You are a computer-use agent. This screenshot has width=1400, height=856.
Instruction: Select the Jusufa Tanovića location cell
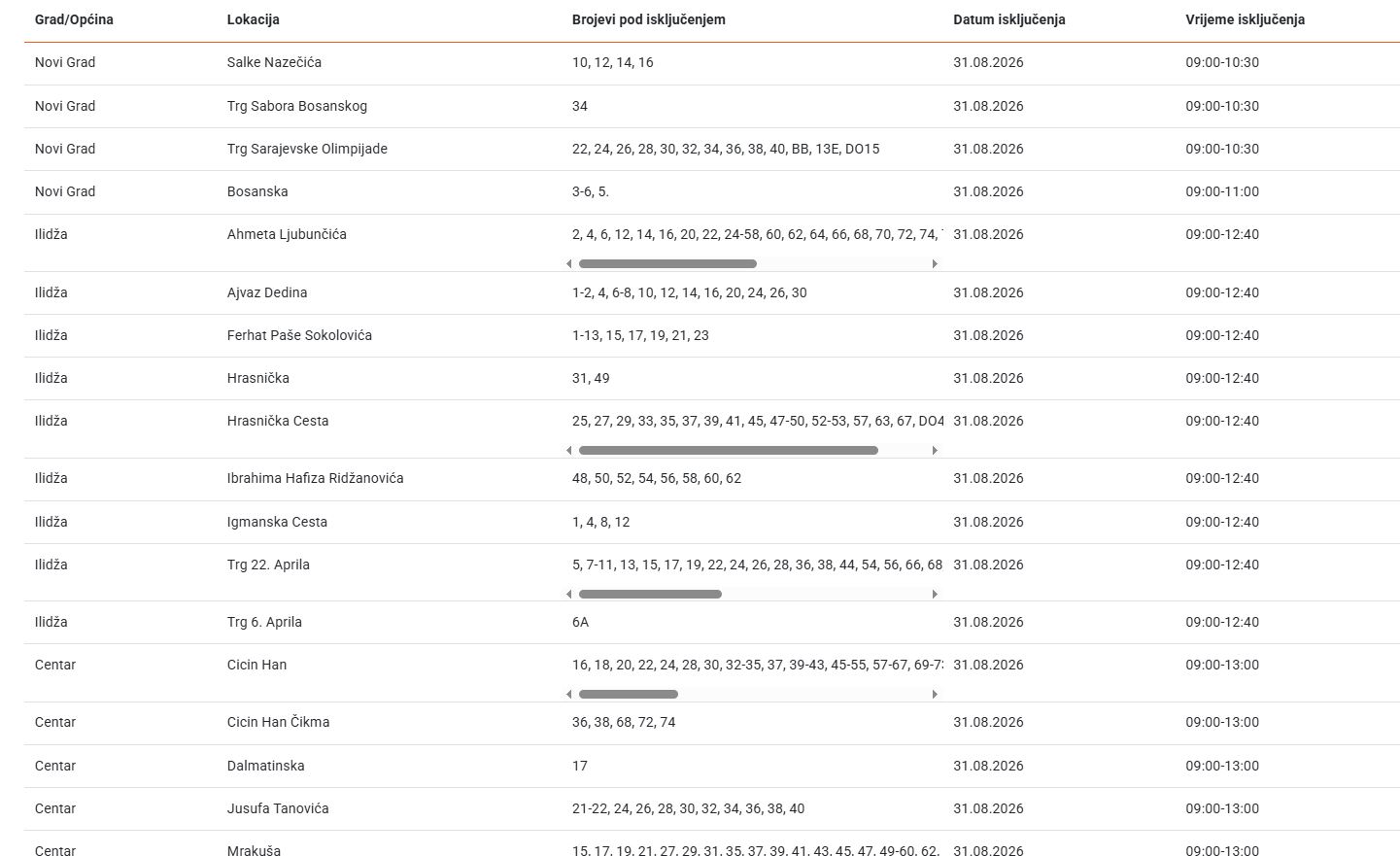(278, 808)
